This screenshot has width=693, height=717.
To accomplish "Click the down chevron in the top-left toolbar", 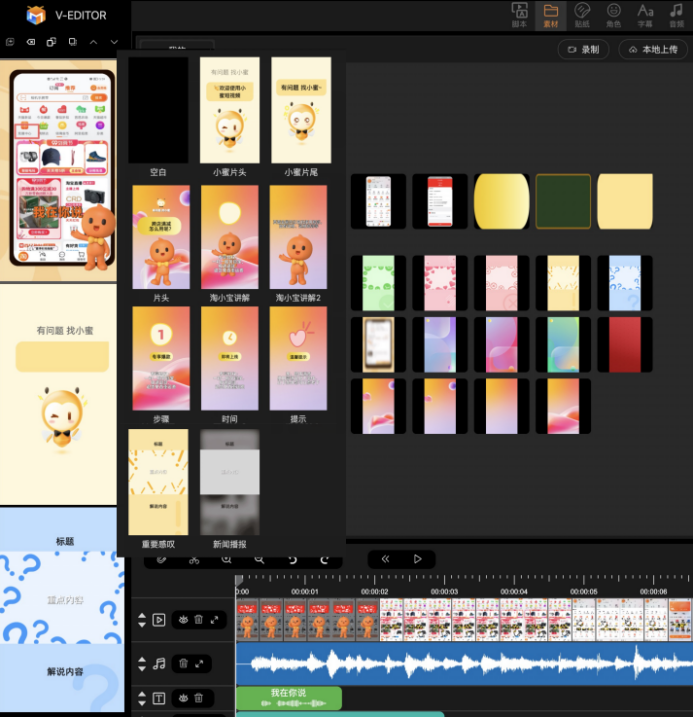I will tap(114, 42).
